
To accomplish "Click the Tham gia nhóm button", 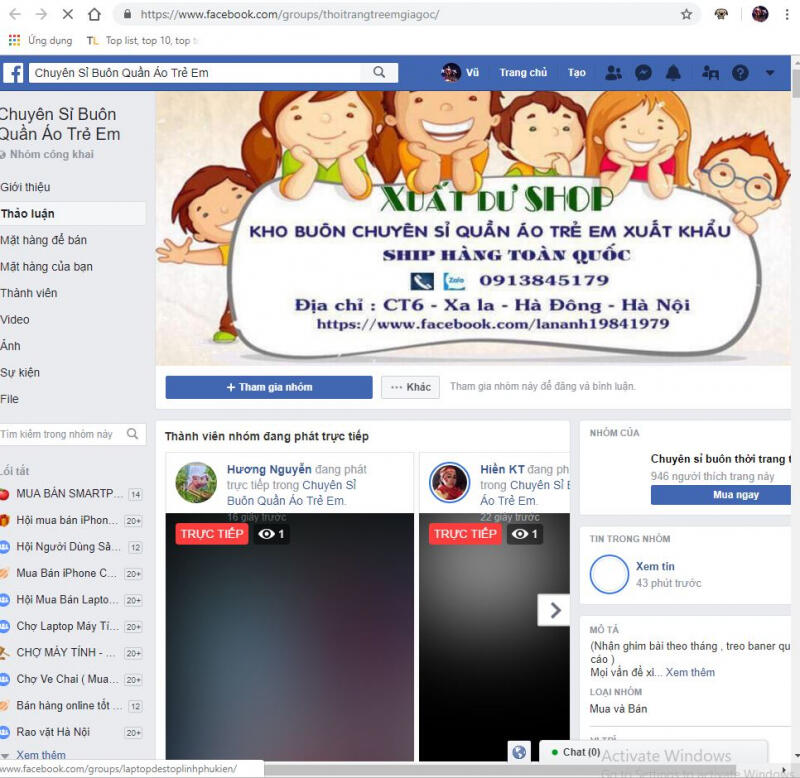I will (x=269, y=387).
